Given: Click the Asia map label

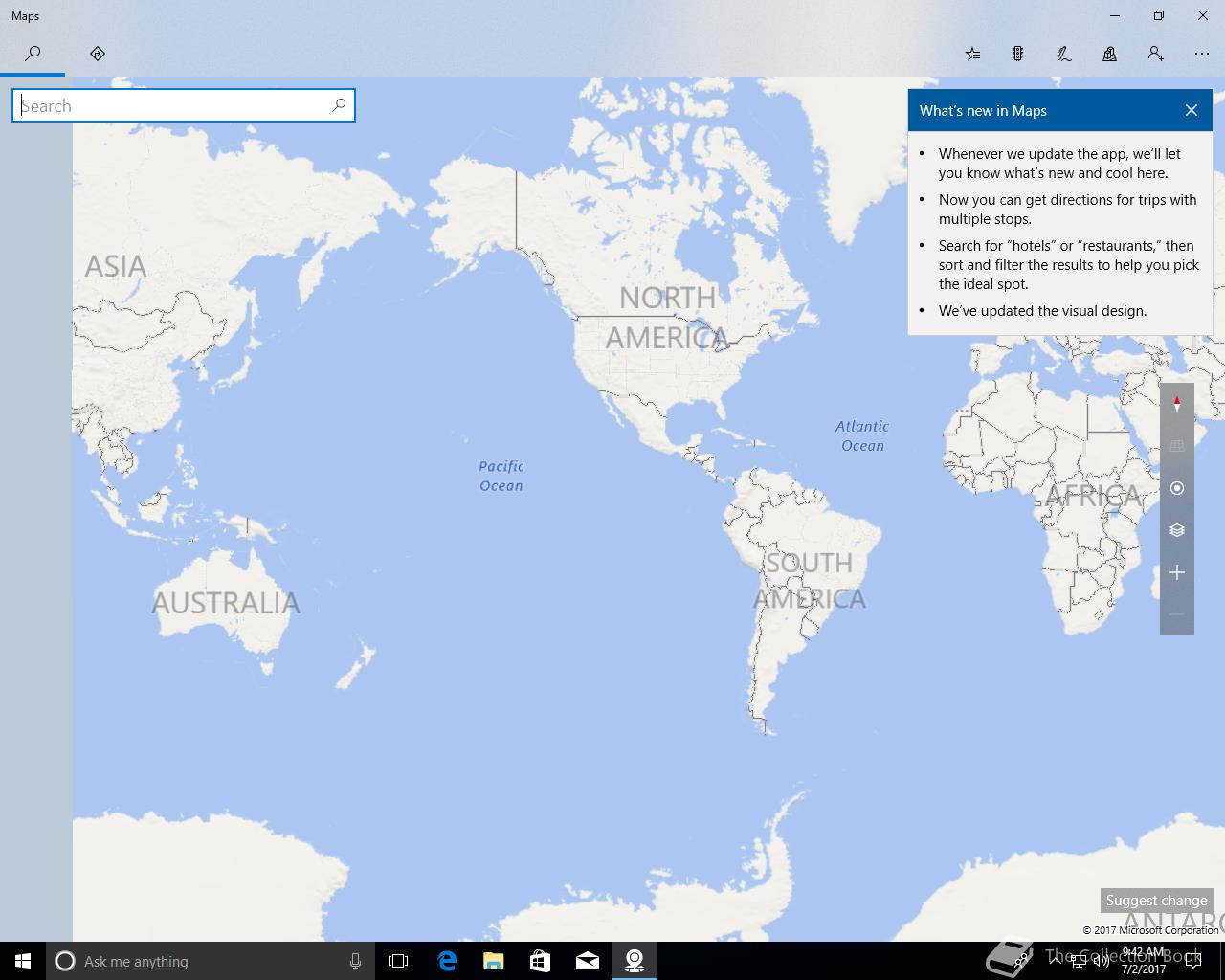Looking at the screenshot, I should 116,266.
